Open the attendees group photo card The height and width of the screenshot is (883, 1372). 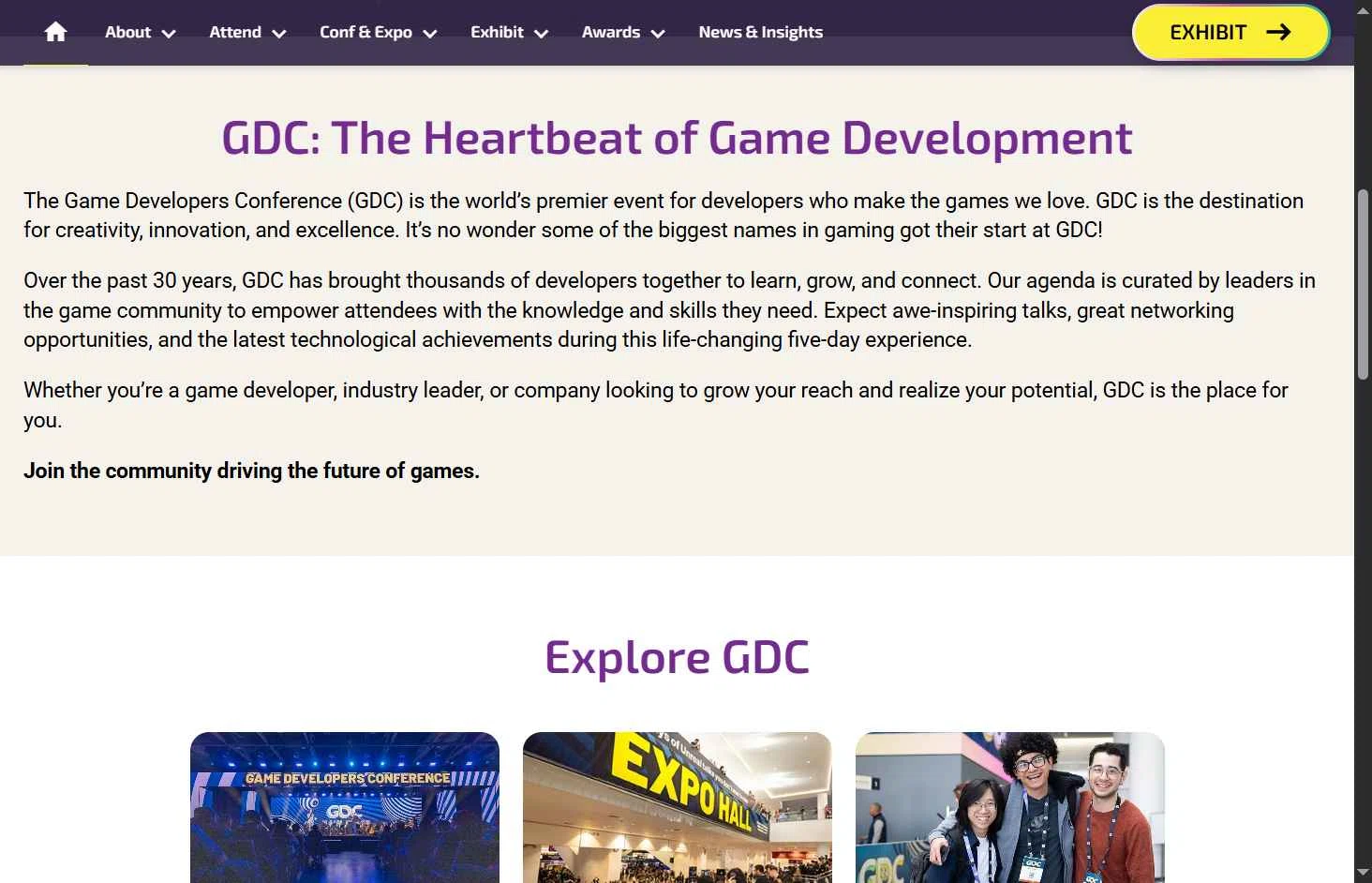coord(1010,807)
